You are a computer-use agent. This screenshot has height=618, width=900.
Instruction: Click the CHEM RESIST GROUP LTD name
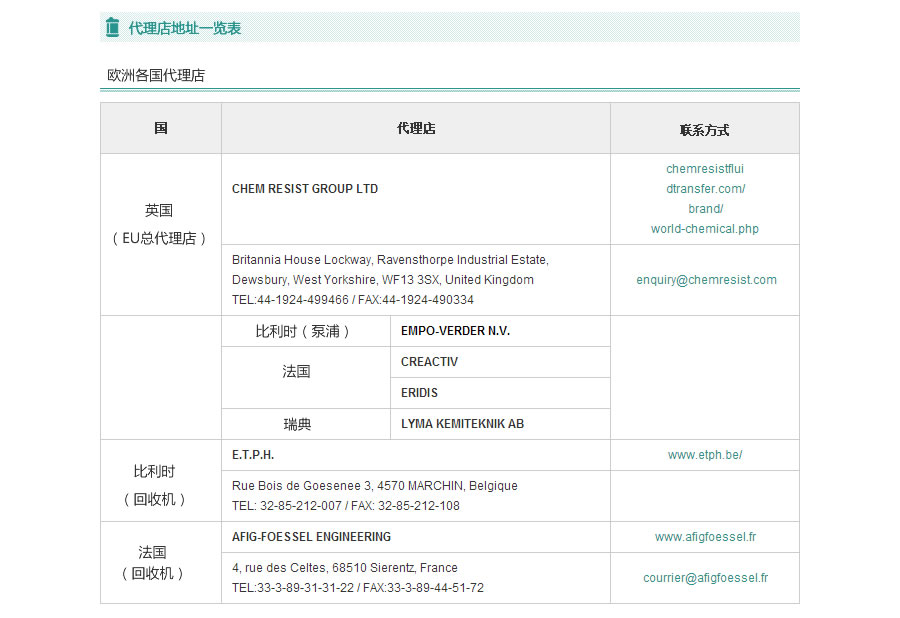tap(305, 189)
